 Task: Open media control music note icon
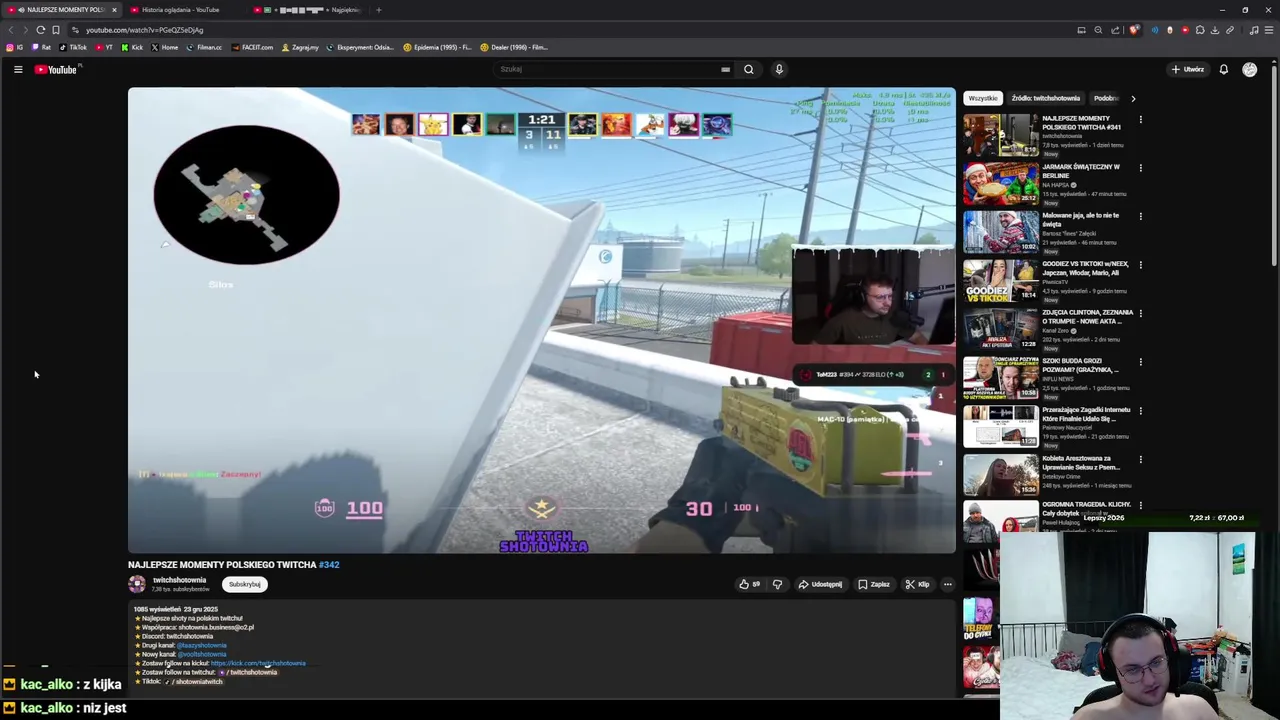point(1254,30)
